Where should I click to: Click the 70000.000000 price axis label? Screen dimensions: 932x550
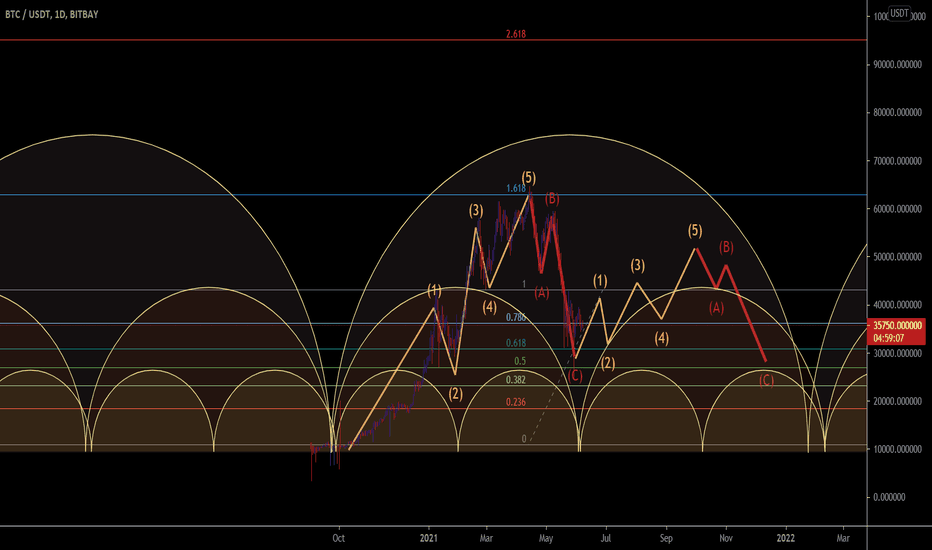pyautogui.click(x=898, y=161)
